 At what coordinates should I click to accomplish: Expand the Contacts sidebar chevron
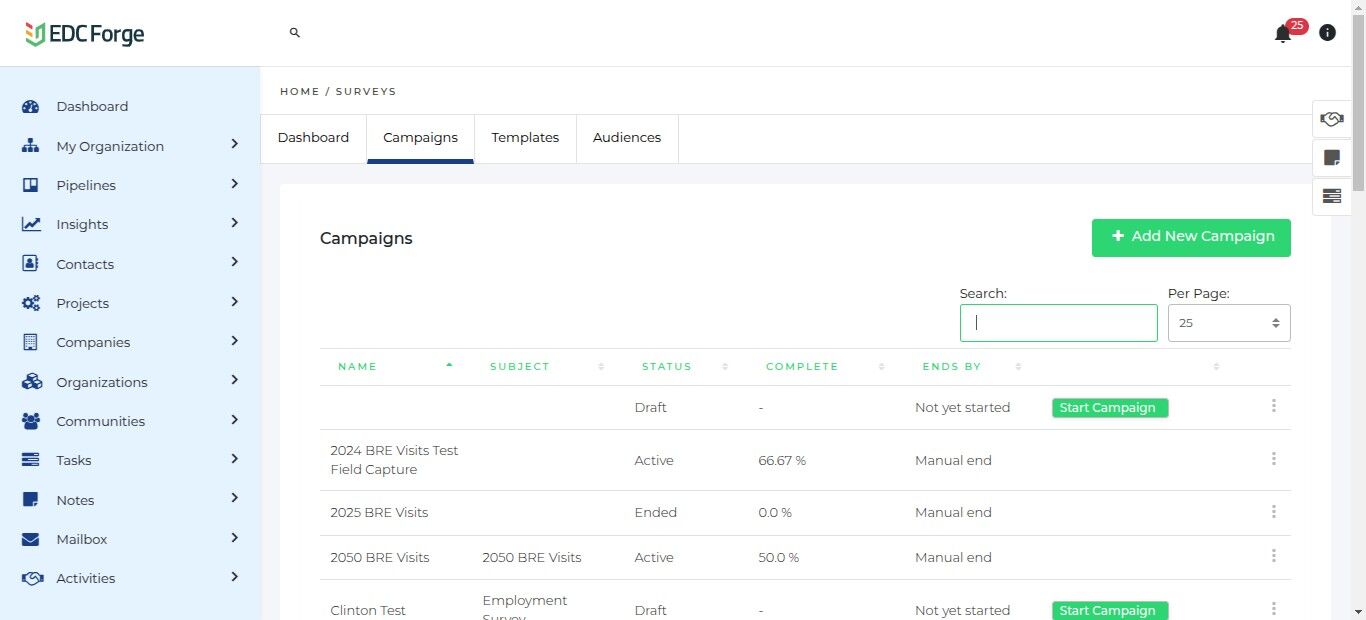[234, 263]
